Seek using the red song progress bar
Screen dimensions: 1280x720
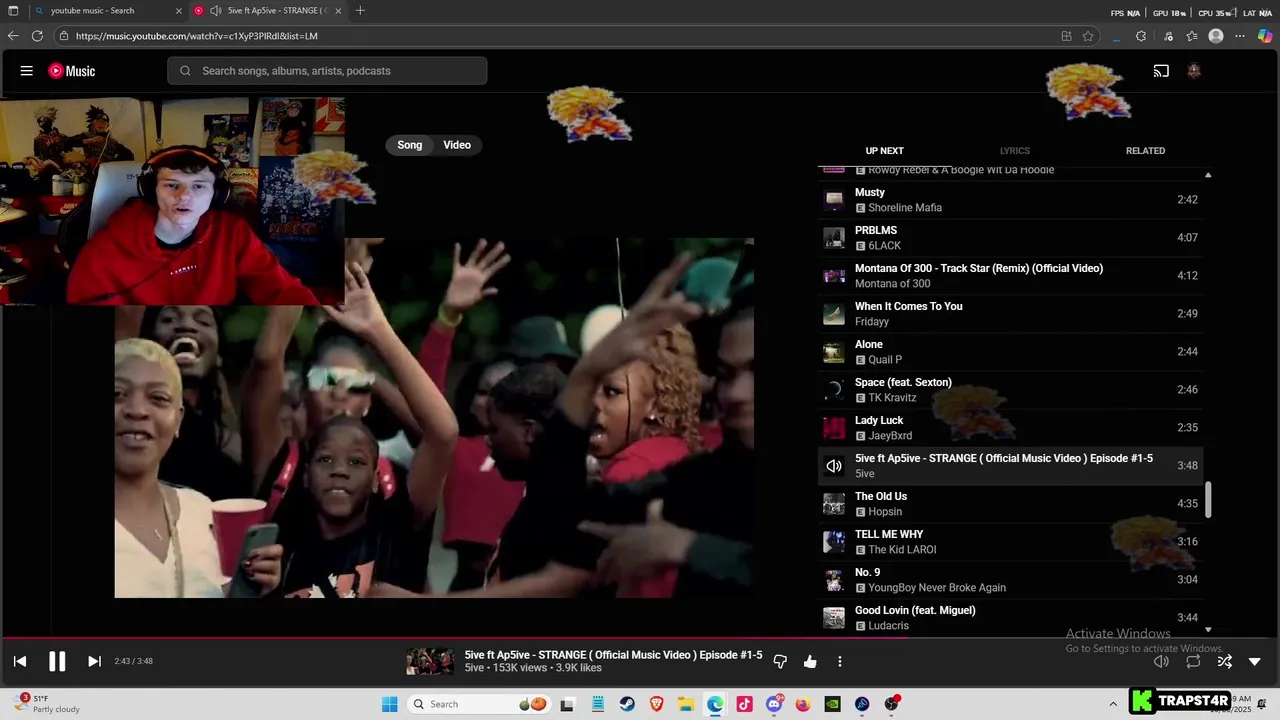(640, 637)
